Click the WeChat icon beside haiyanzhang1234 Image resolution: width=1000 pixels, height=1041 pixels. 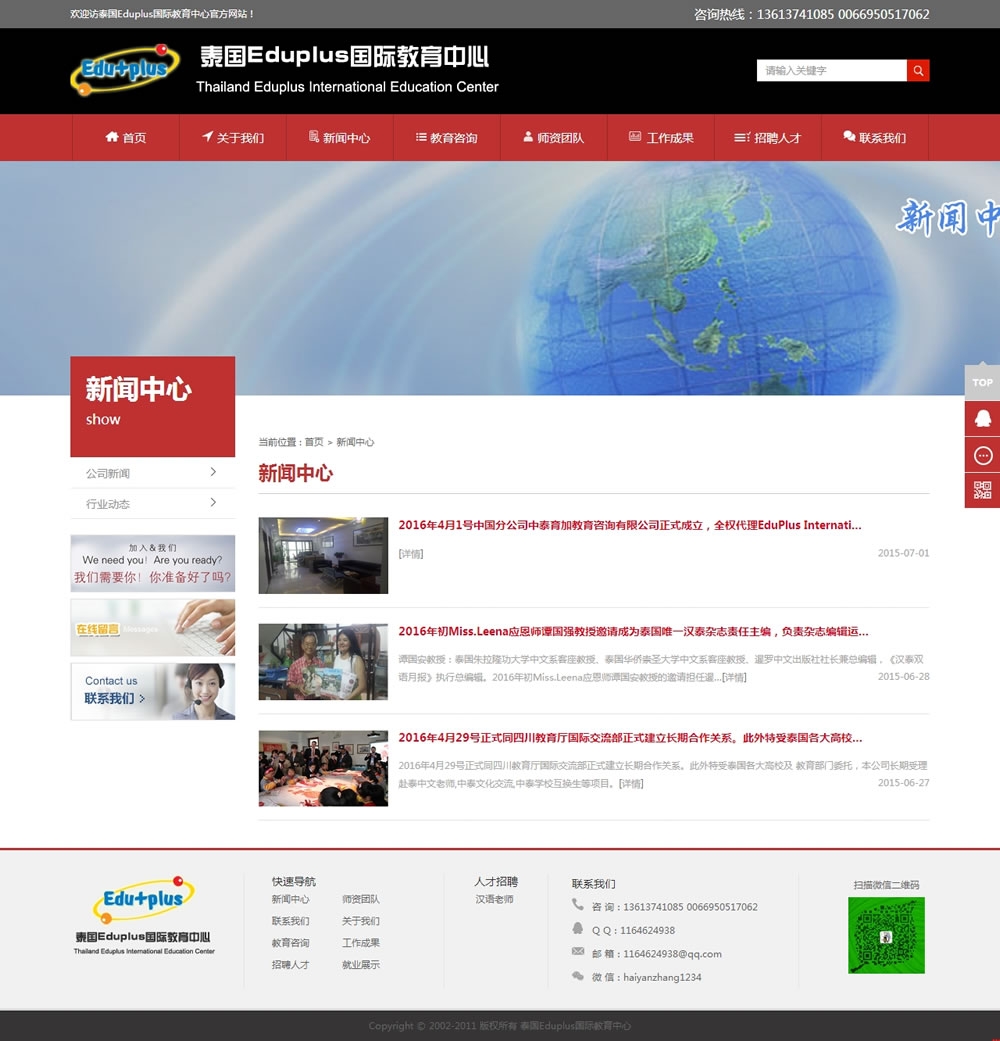pos(577,978)
